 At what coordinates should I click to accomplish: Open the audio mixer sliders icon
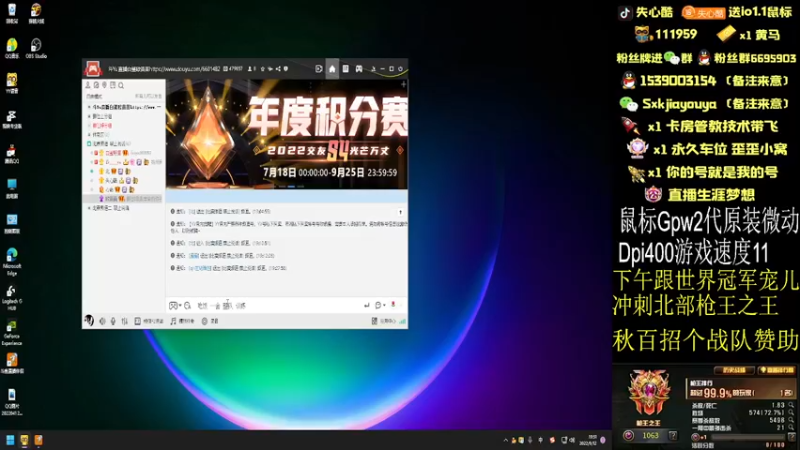pos(124,321)
